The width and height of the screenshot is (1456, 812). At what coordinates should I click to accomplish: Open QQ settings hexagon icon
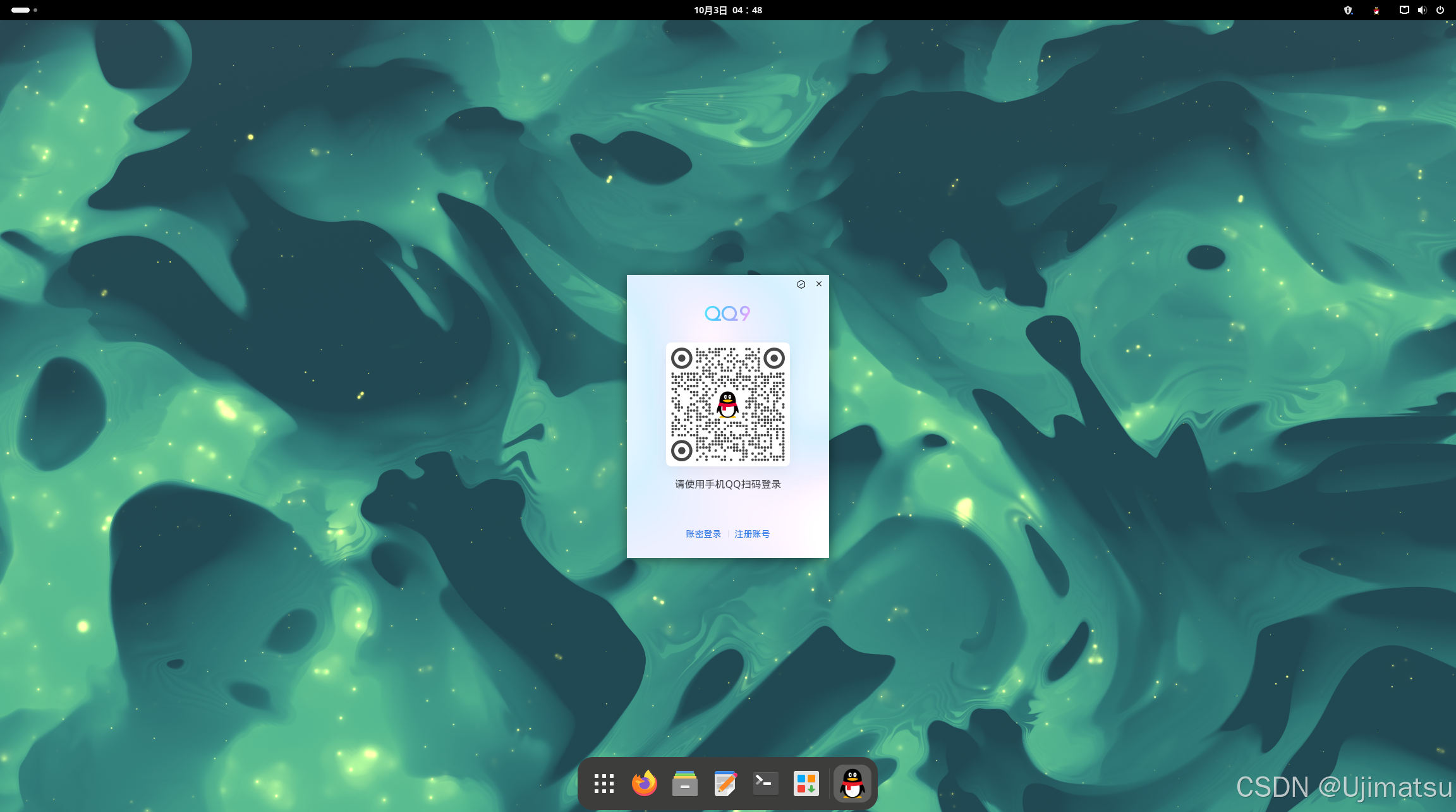click(801, 284)
